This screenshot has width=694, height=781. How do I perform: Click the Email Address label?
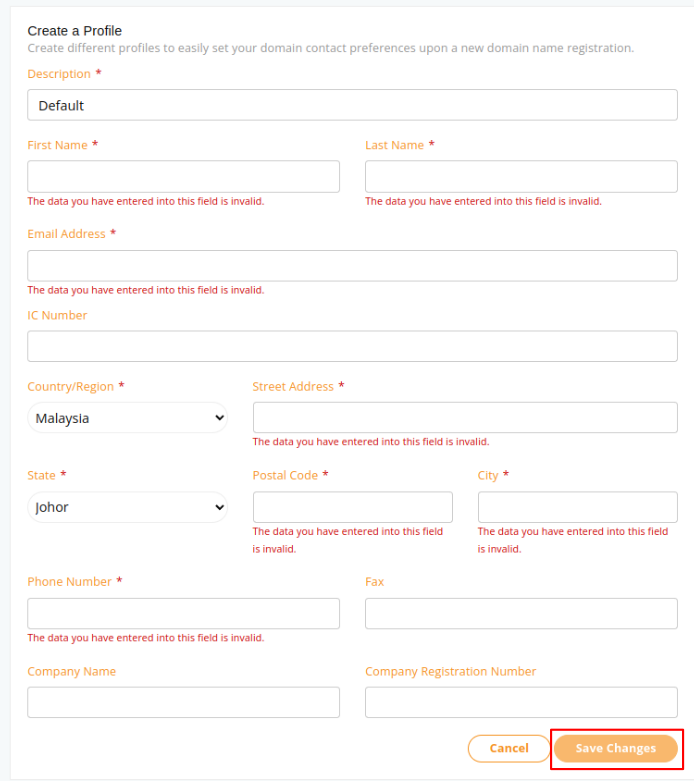coord(66,234)
